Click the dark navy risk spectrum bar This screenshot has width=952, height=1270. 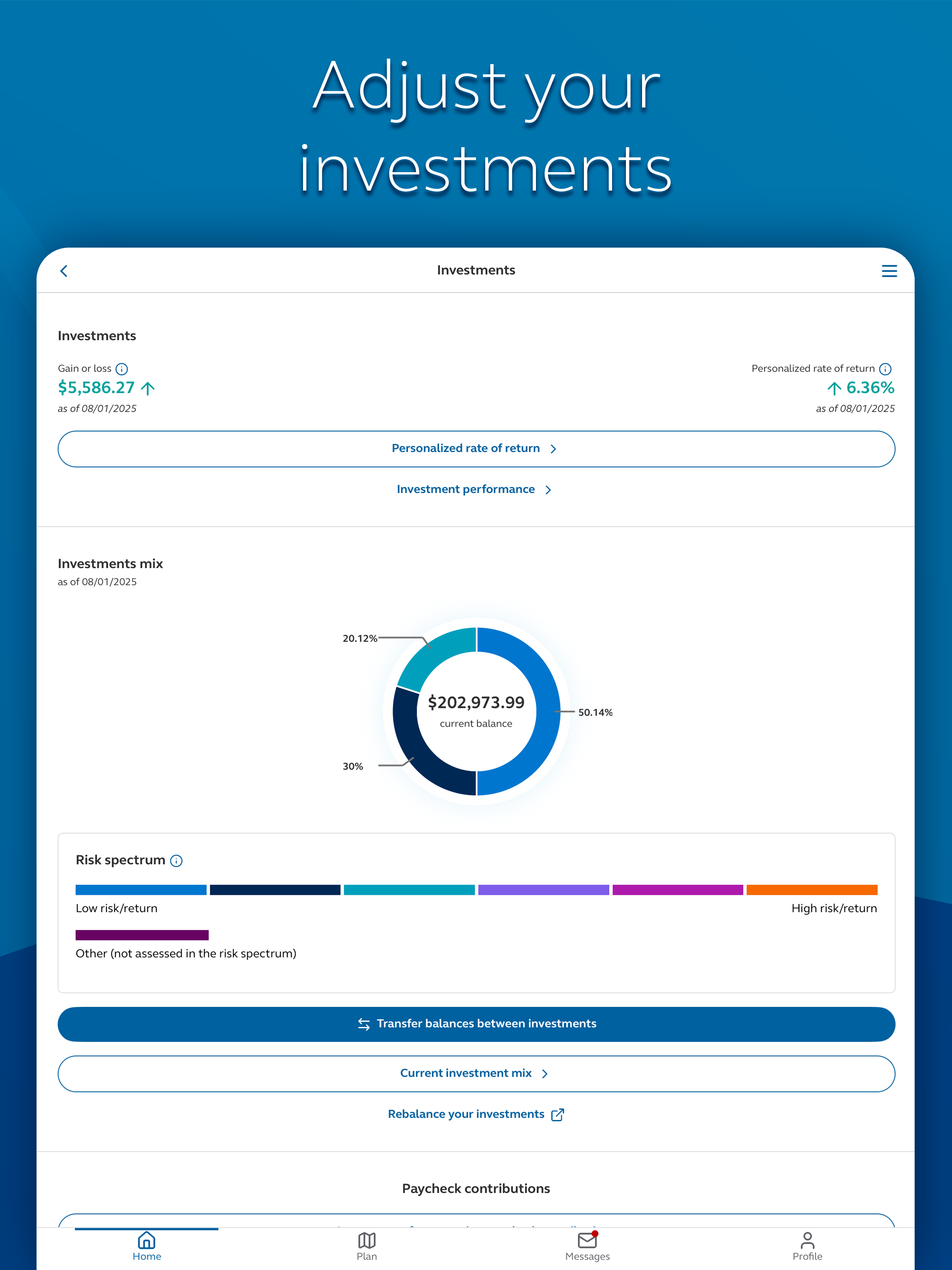[275, 890]
